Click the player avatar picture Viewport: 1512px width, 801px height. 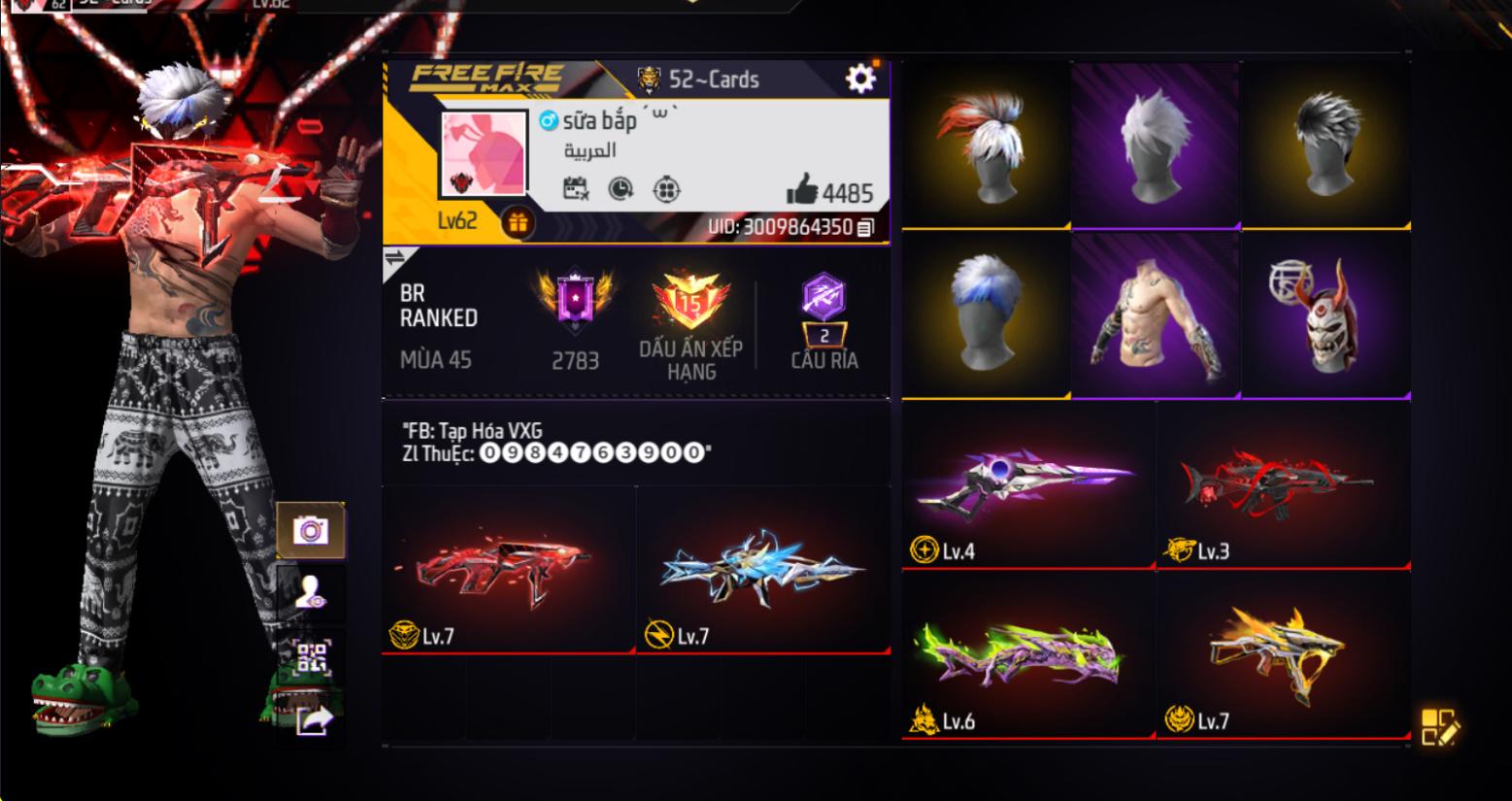click(484, 153)
